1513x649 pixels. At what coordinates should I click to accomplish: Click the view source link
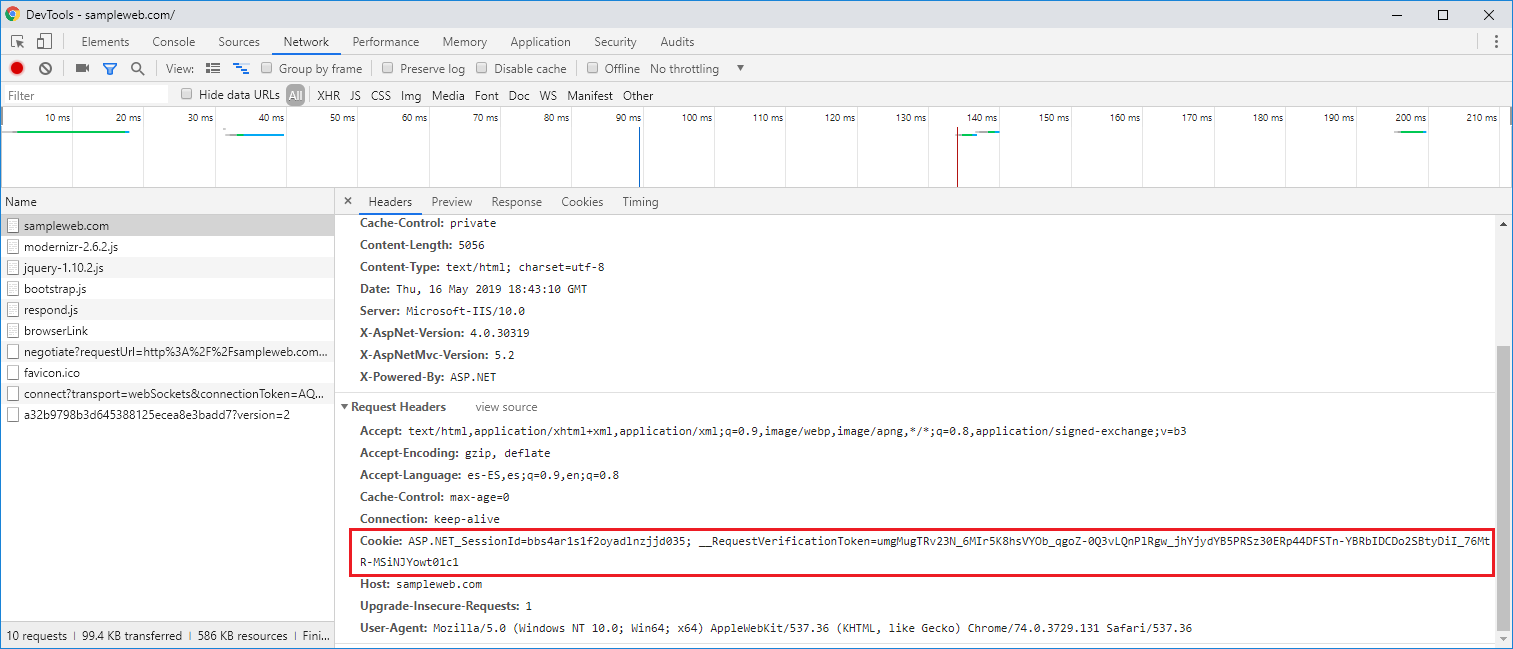506,407
